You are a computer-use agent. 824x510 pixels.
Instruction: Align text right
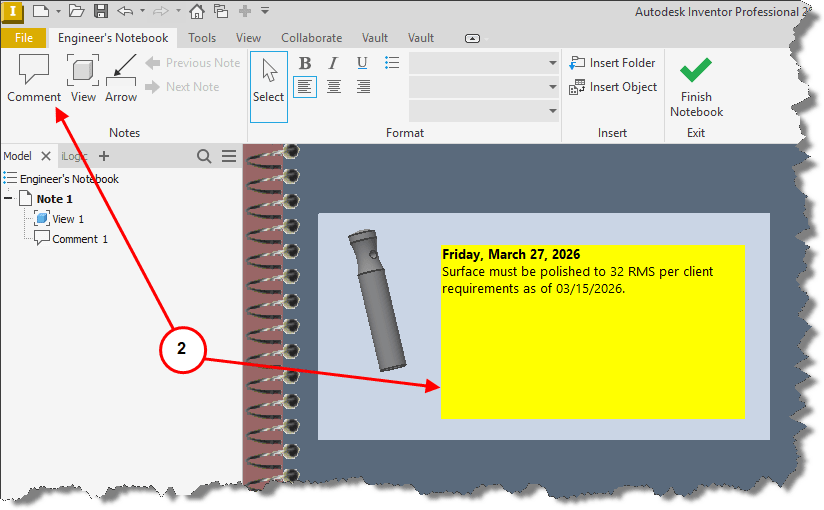click(x=363, y=87)
